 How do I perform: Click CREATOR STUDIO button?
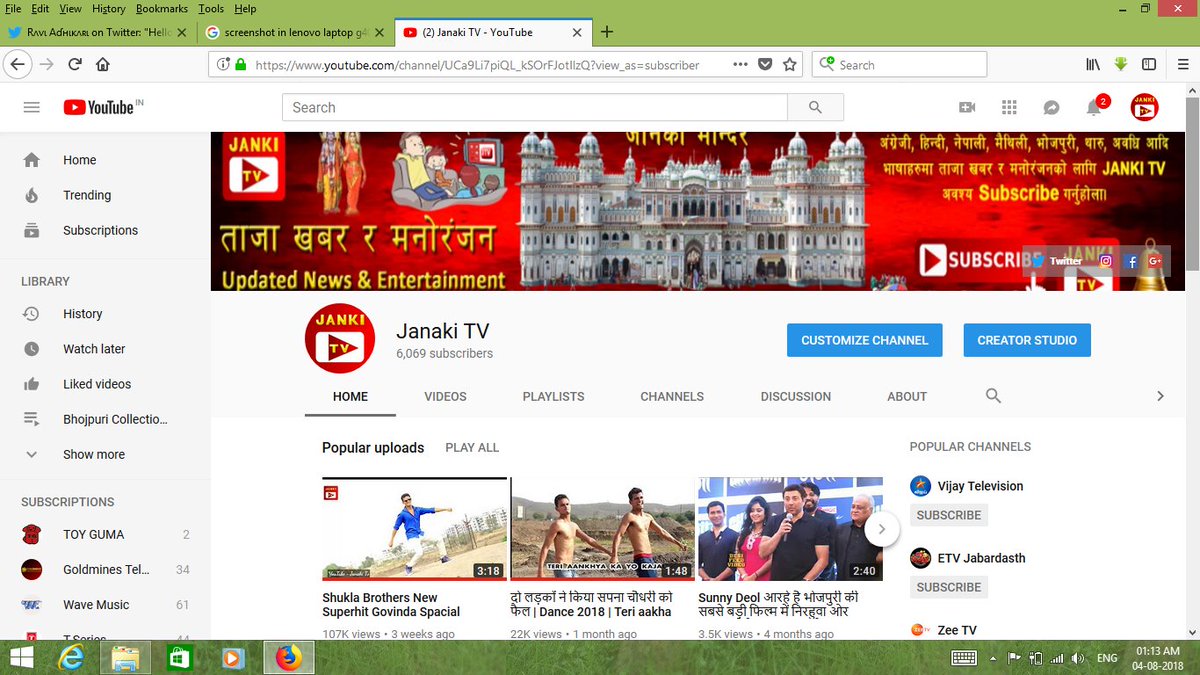(1027, 340)
